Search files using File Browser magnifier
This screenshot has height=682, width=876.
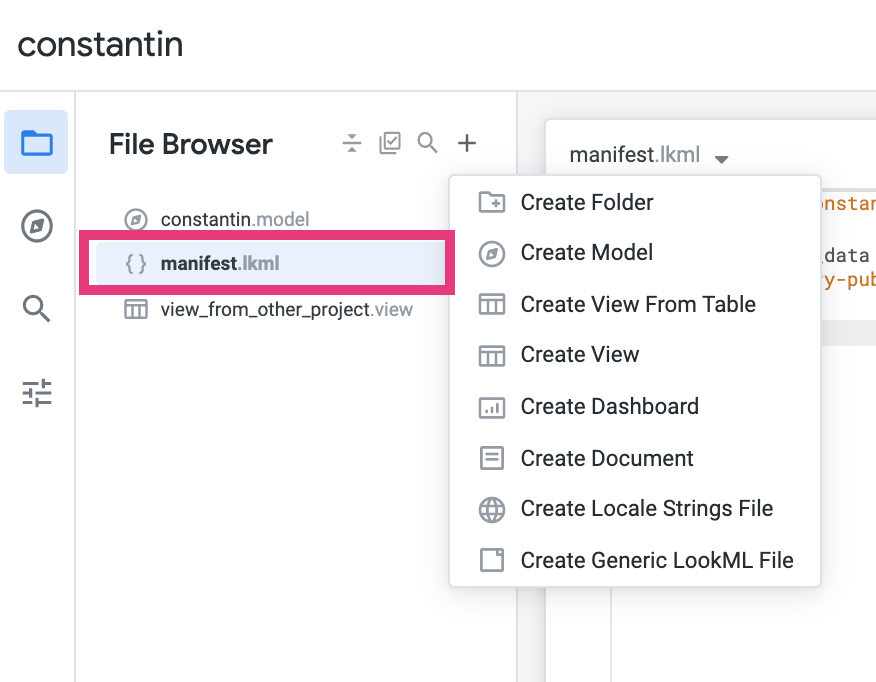(427, 143)
